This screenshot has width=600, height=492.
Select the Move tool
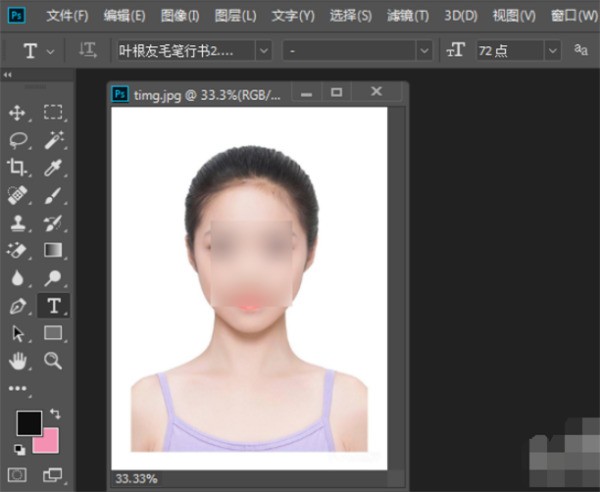click(17, 112)
